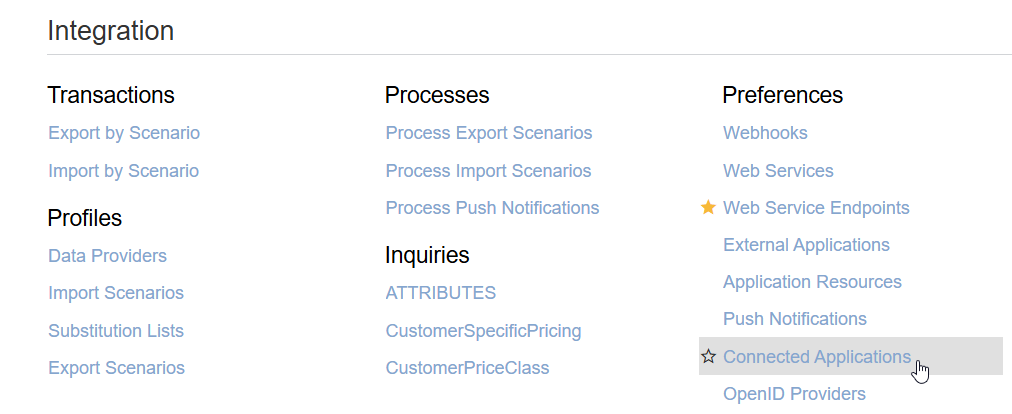Go to Web Service Endpoints
The width and height of the screenshot is (1012, 414).
pyautogui.click(x=816, y=208)
